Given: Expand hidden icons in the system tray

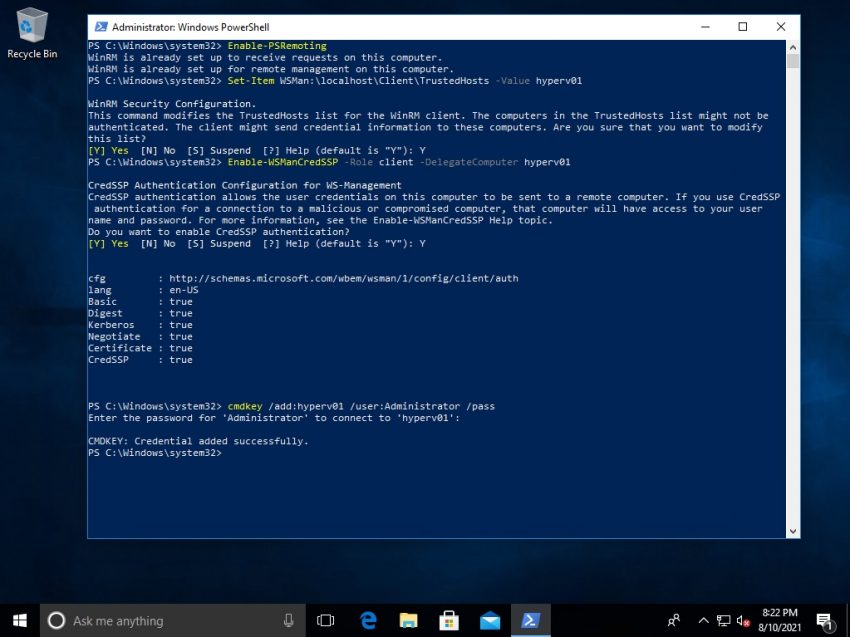Looking at the screenshot, I should click(x=703, y=620).
